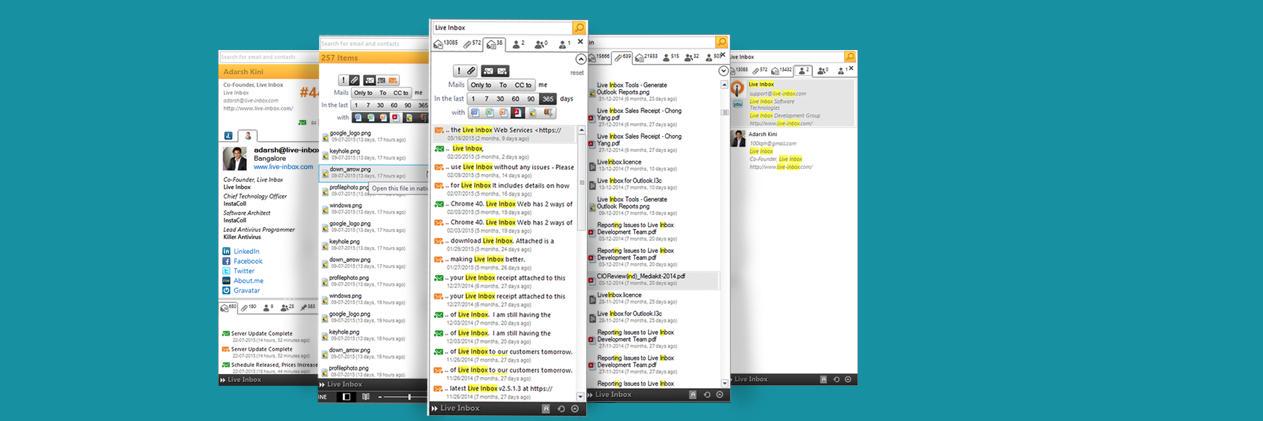Open the single-contact tab showing 2
Screen dimensions: 1263x421
[519, 44]
